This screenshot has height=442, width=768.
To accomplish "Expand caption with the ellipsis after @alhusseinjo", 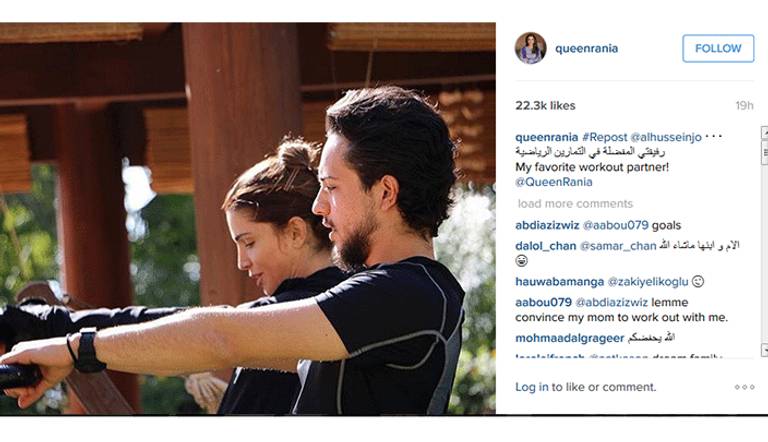I will point(714,137).
